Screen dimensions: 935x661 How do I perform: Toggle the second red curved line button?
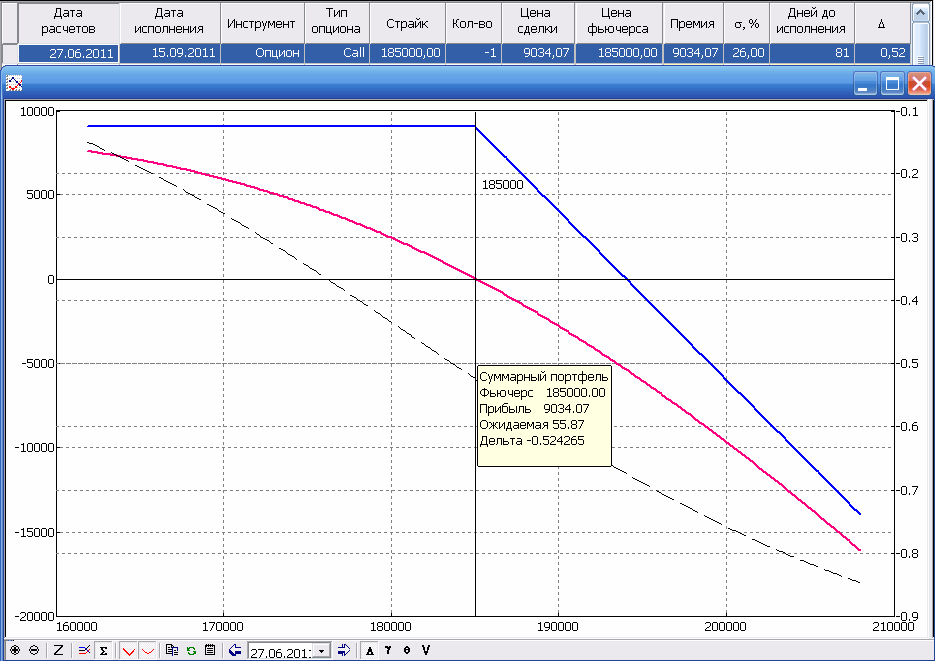coord(149,650)
